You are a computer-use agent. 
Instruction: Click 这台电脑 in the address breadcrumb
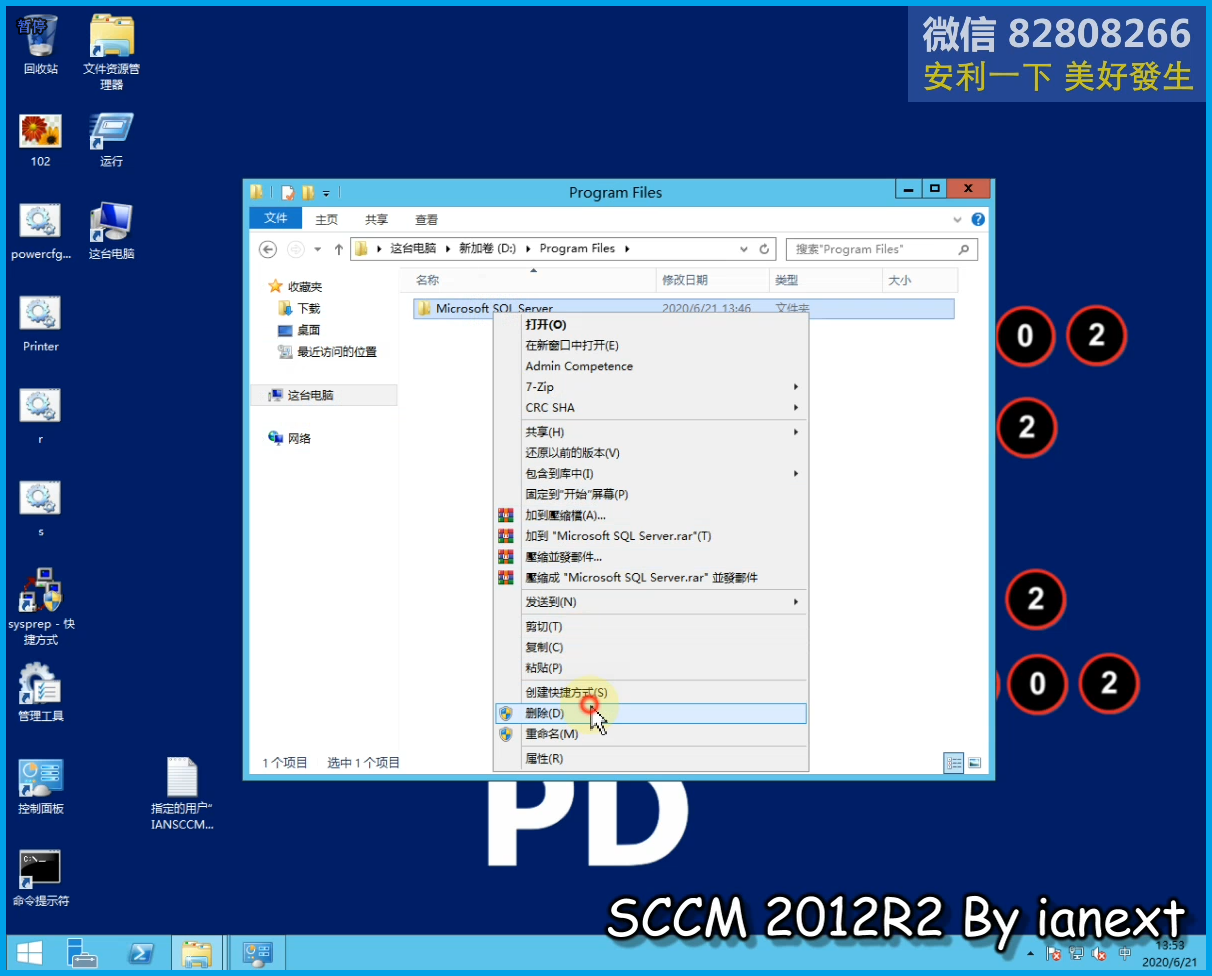pos(413,249)
